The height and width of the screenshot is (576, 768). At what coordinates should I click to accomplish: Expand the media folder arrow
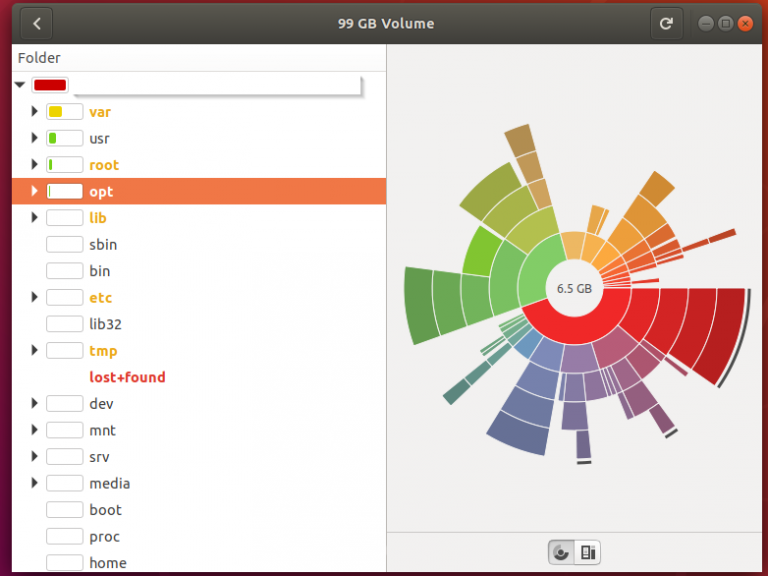click(x=35, y=483)
